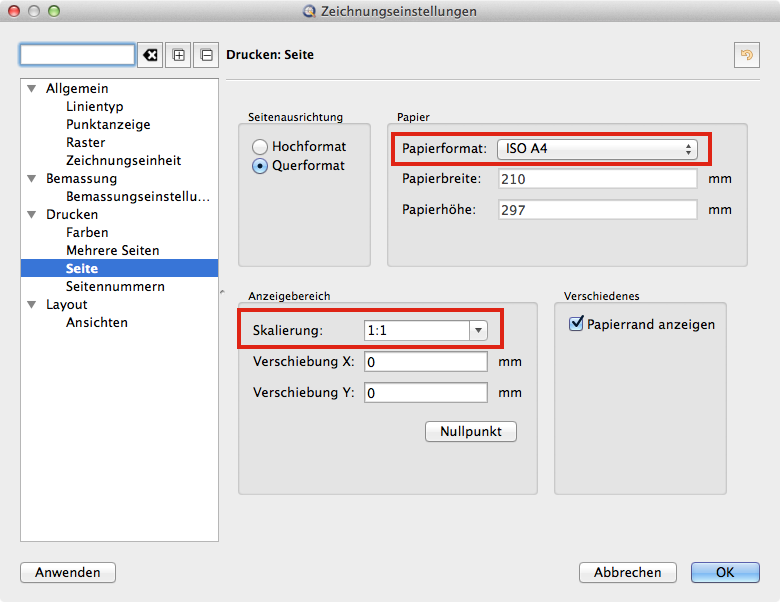
Task: Click the reset to defaults arrow icon
Action: point(746,55)
